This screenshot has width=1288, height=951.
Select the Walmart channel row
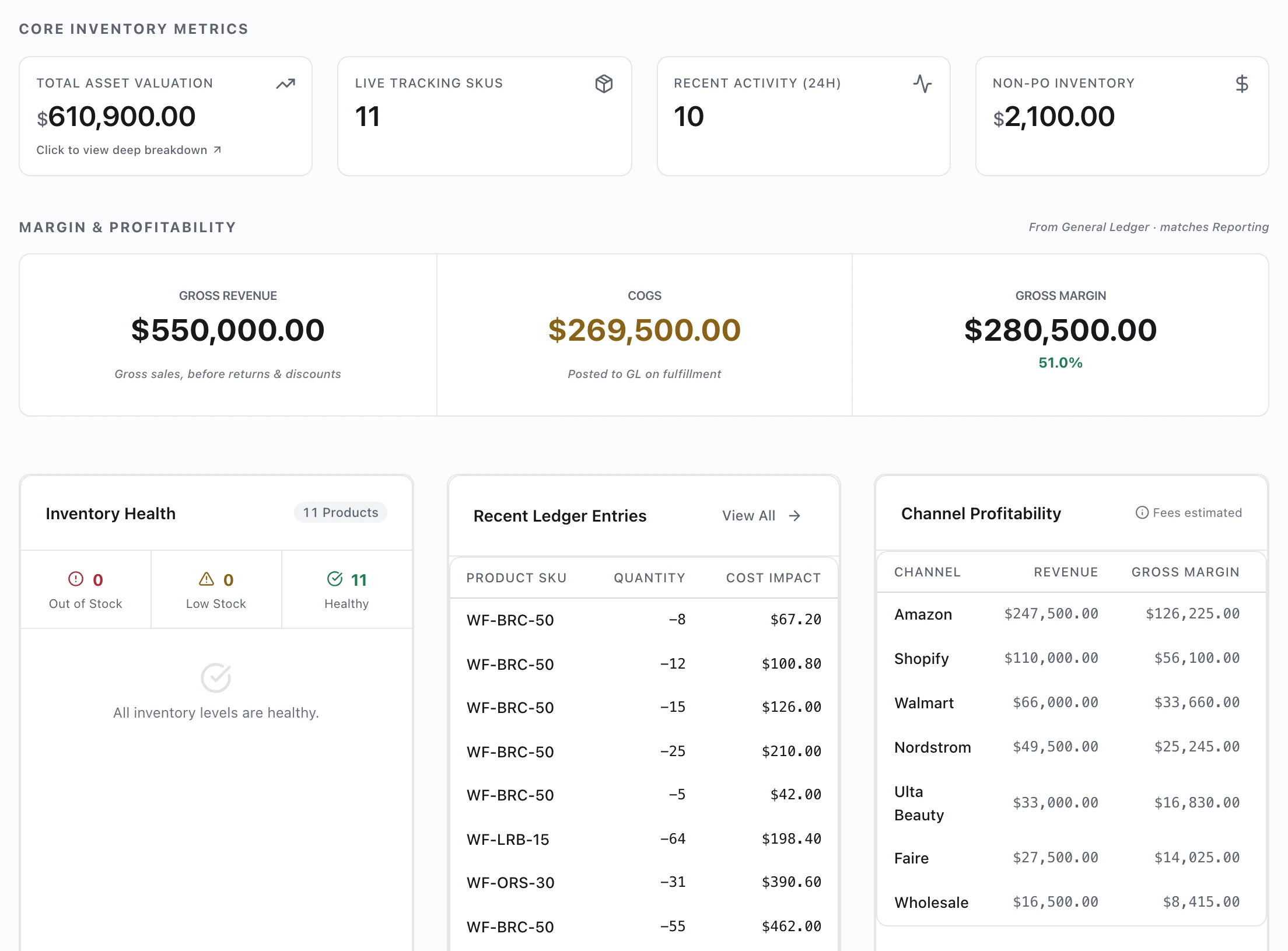point(1071,702)
